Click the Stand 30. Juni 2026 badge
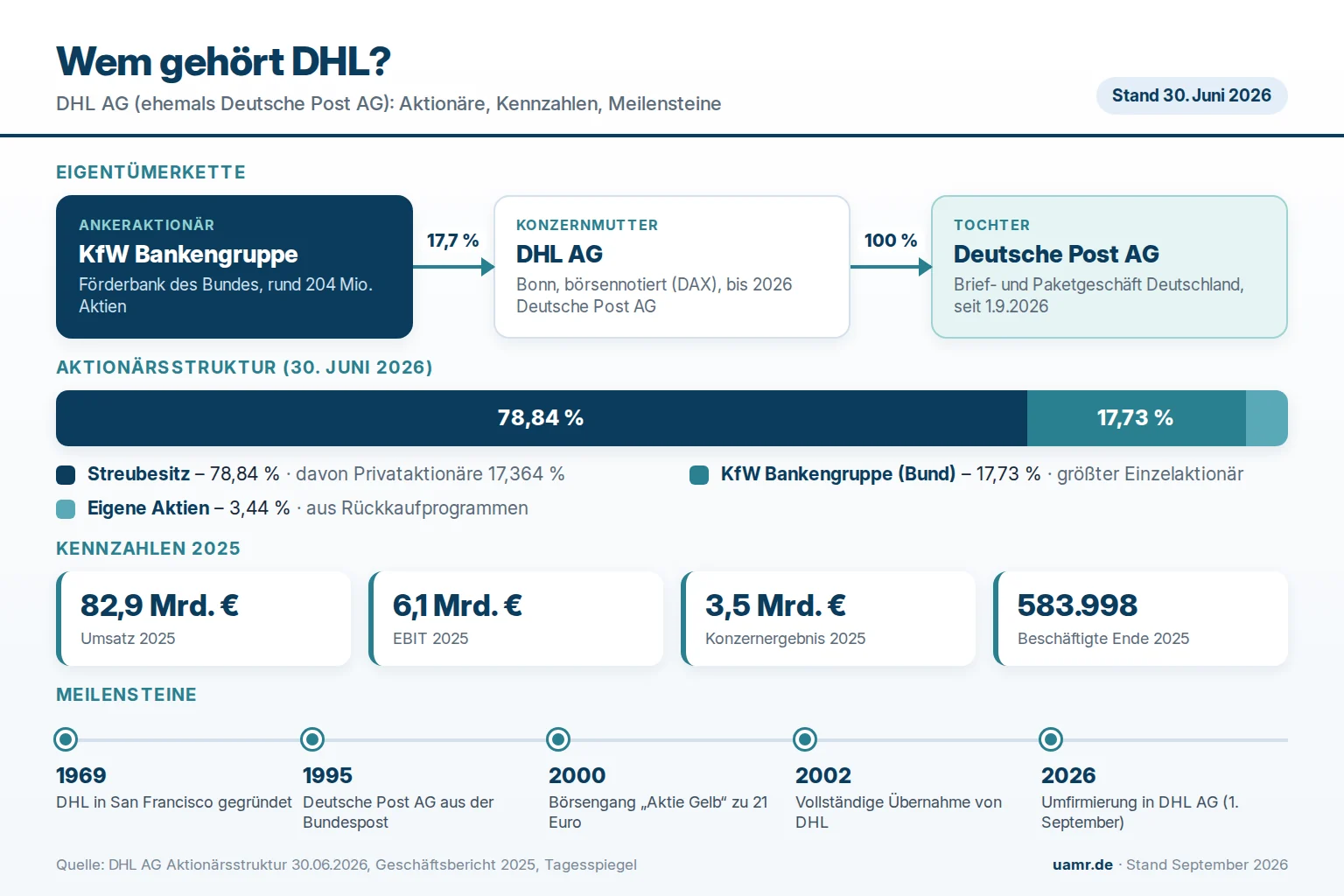The height and width of the screenshot is (896, 1344). click(1192, 95)
